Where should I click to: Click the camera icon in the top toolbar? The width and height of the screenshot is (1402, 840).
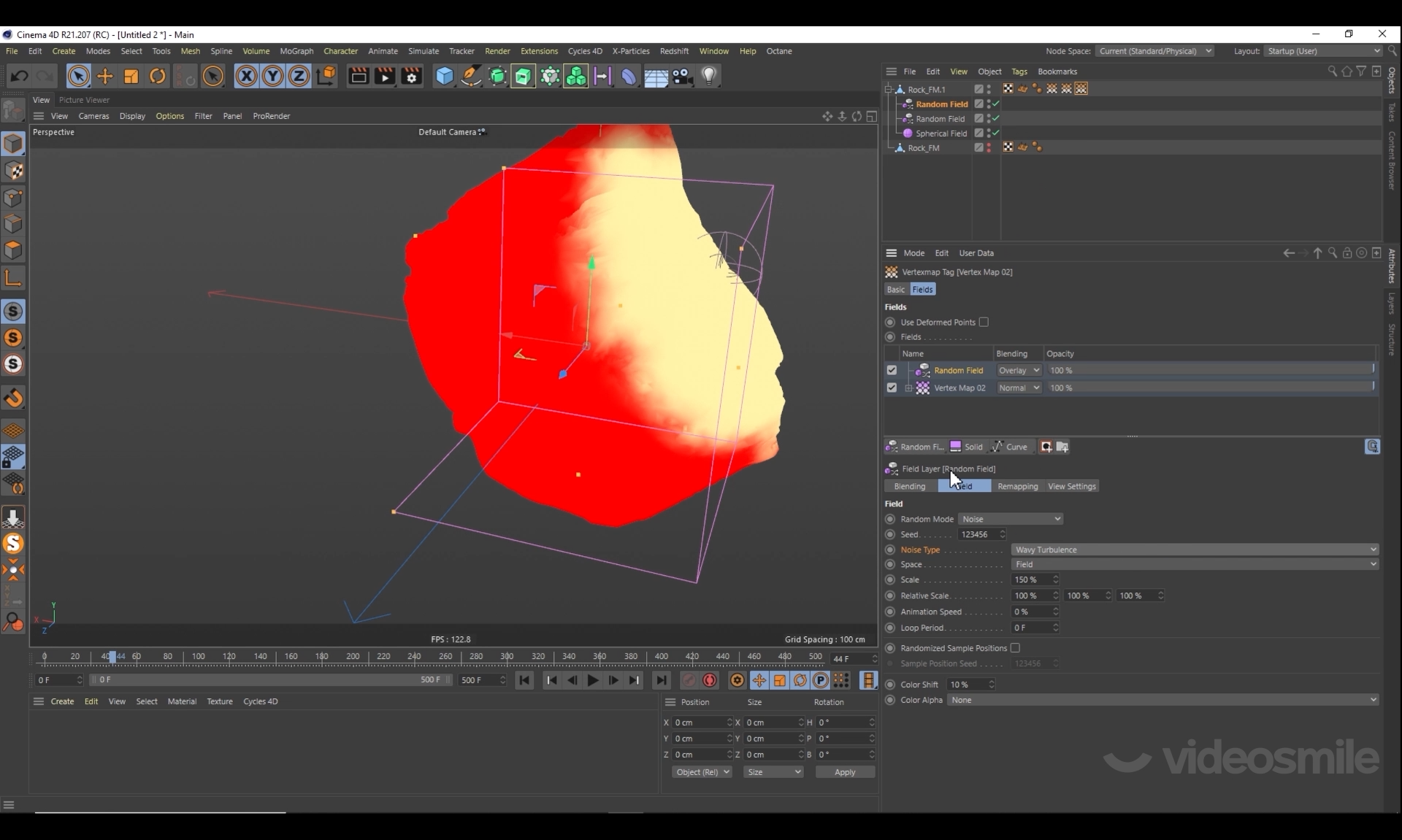(683, 76)
